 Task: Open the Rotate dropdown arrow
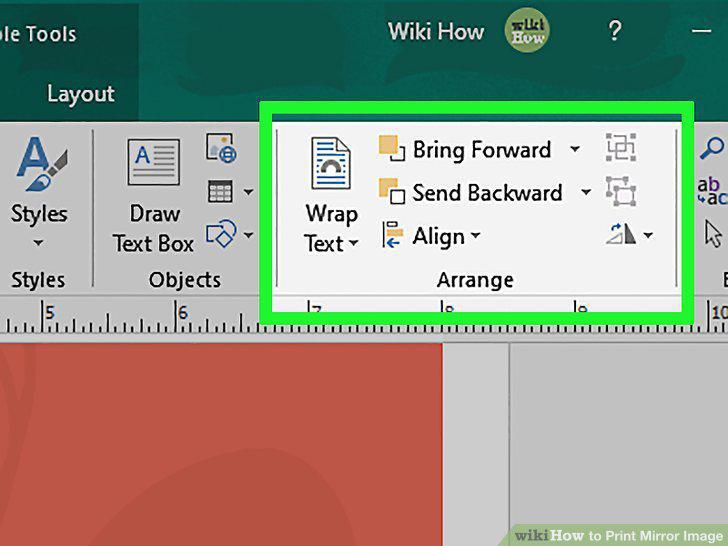[x=648, y=235]
